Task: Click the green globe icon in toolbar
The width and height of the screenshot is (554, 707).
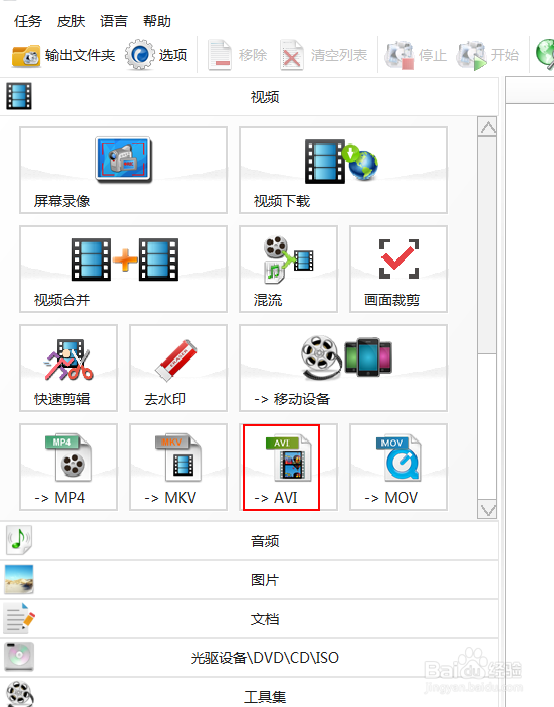Action: 545,55
